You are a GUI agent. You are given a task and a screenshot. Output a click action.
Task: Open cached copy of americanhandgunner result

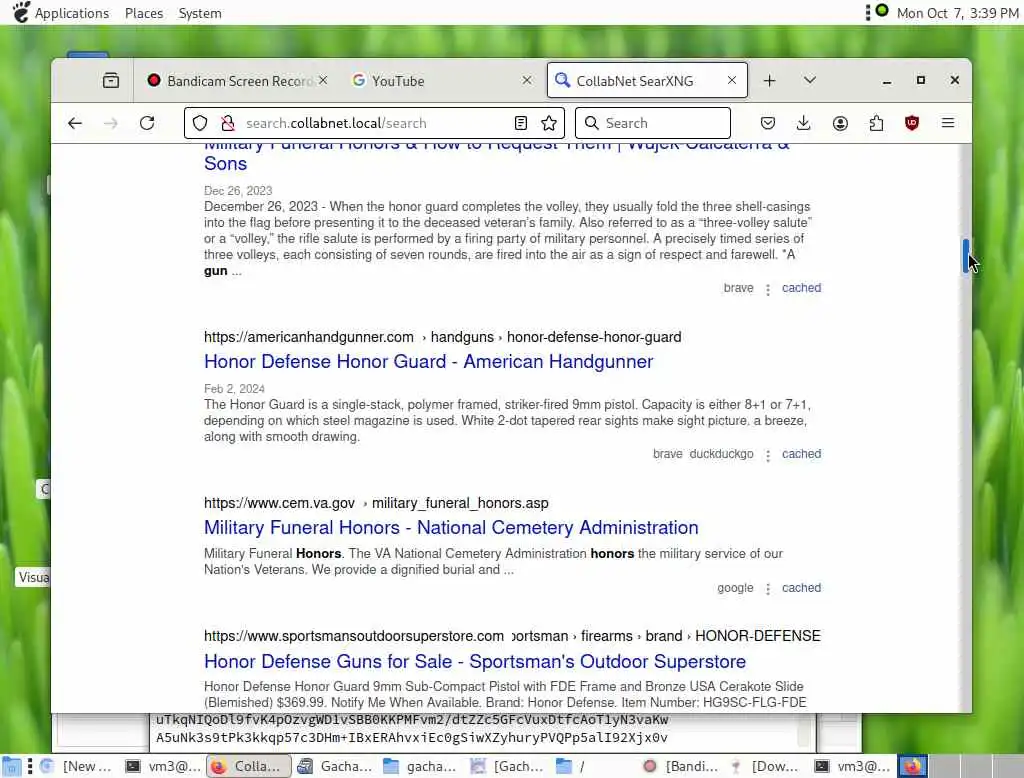coord(801,453)
